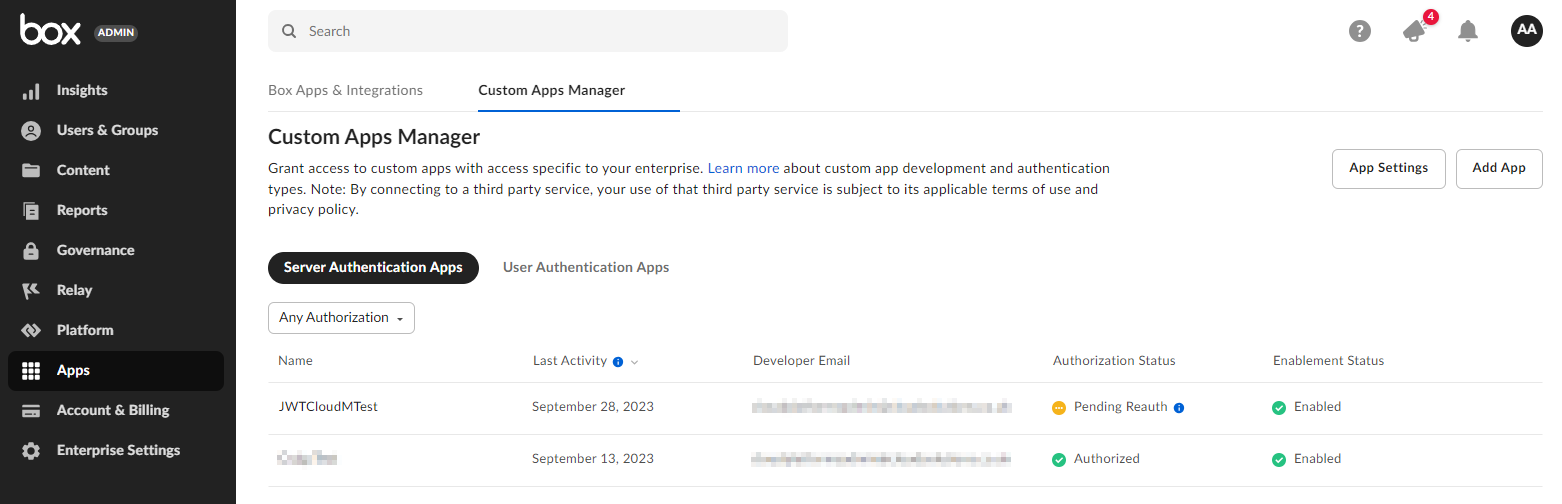Follow the Learn more link

tap(743, 168)
